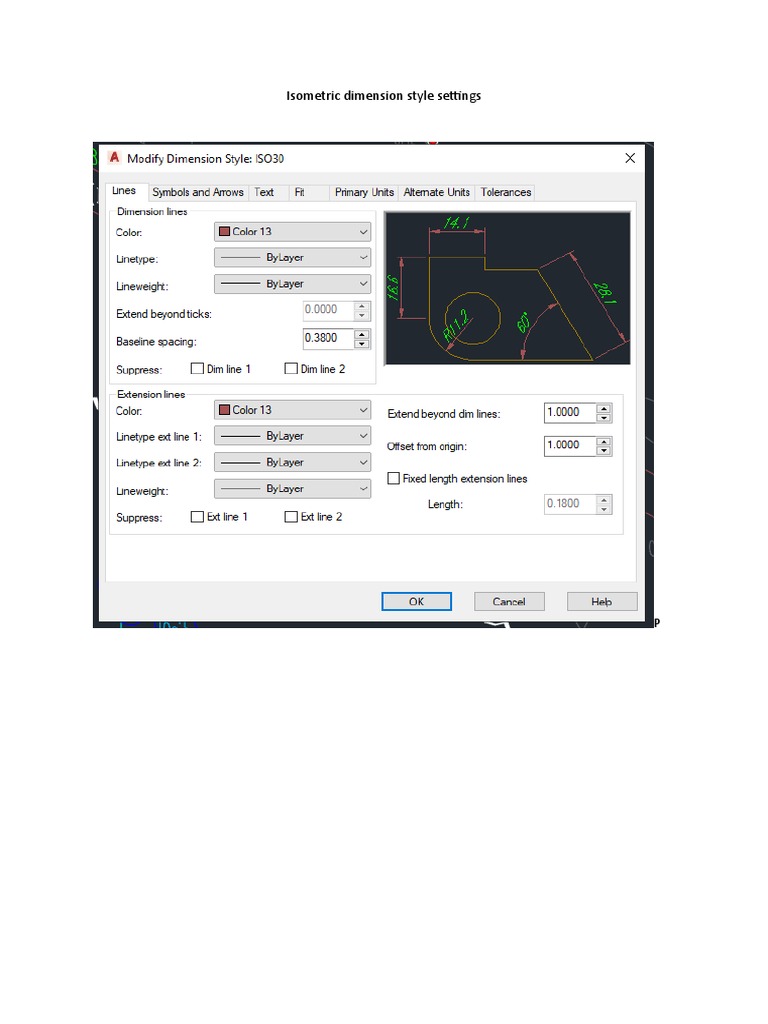Click Offset from origin value field
Screen dimensions: 768x1024
pyautogui.click(x=570, y=445)
